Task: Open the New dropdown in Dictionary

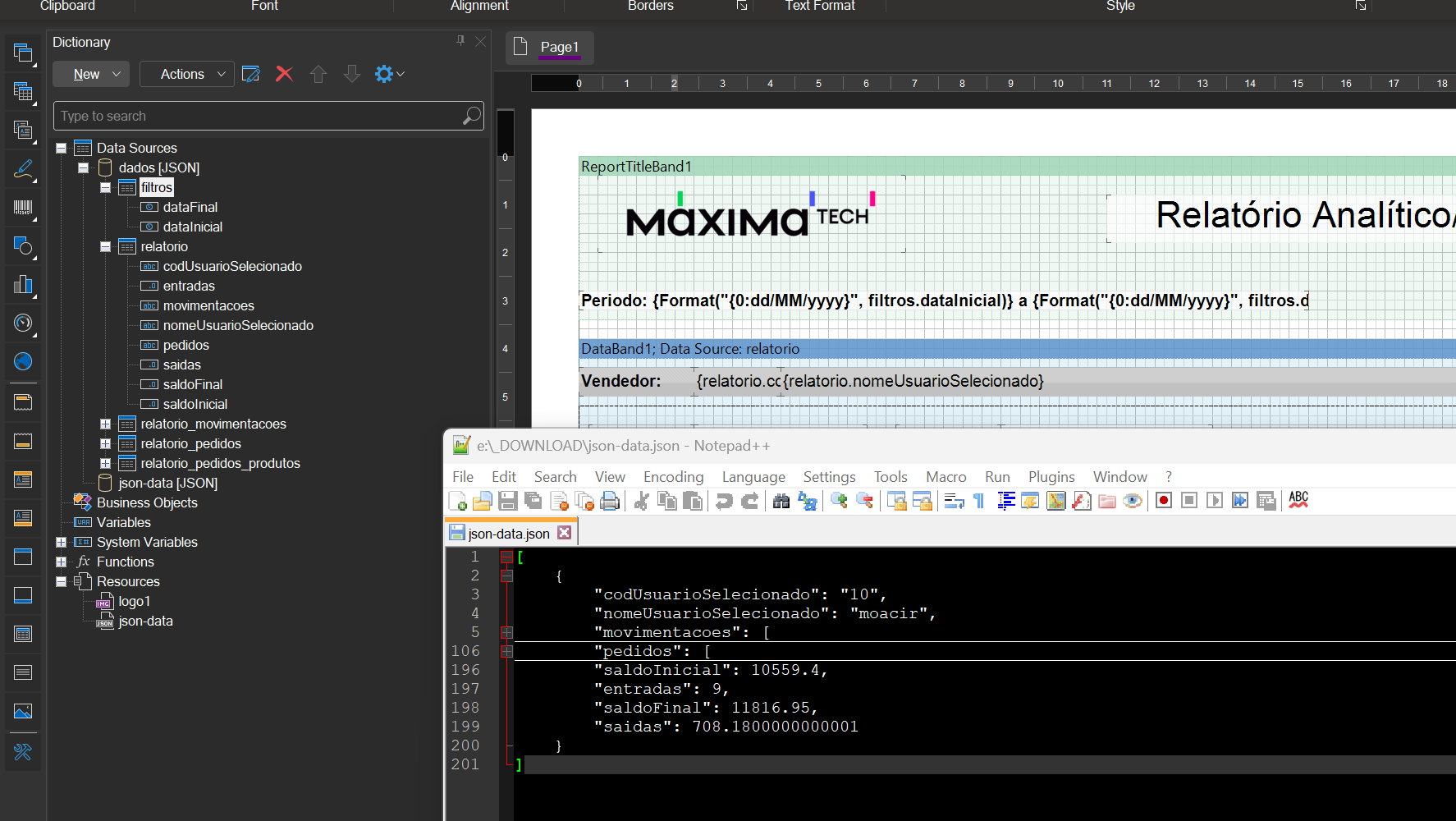Action: [91, 74]
